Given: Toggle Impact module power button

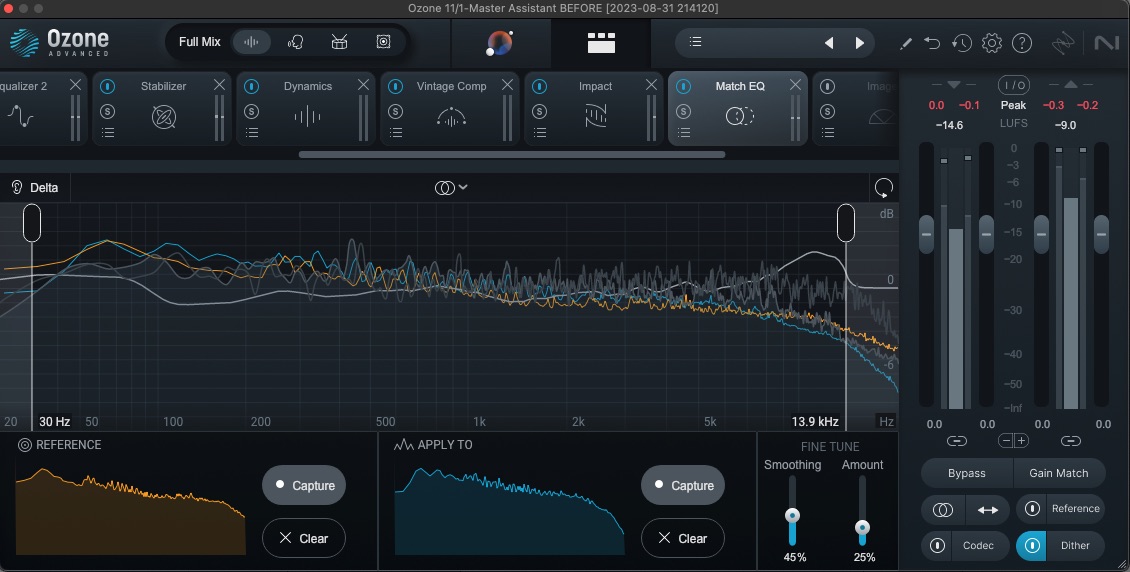Looking at the screenshot, I should point(539,86).
